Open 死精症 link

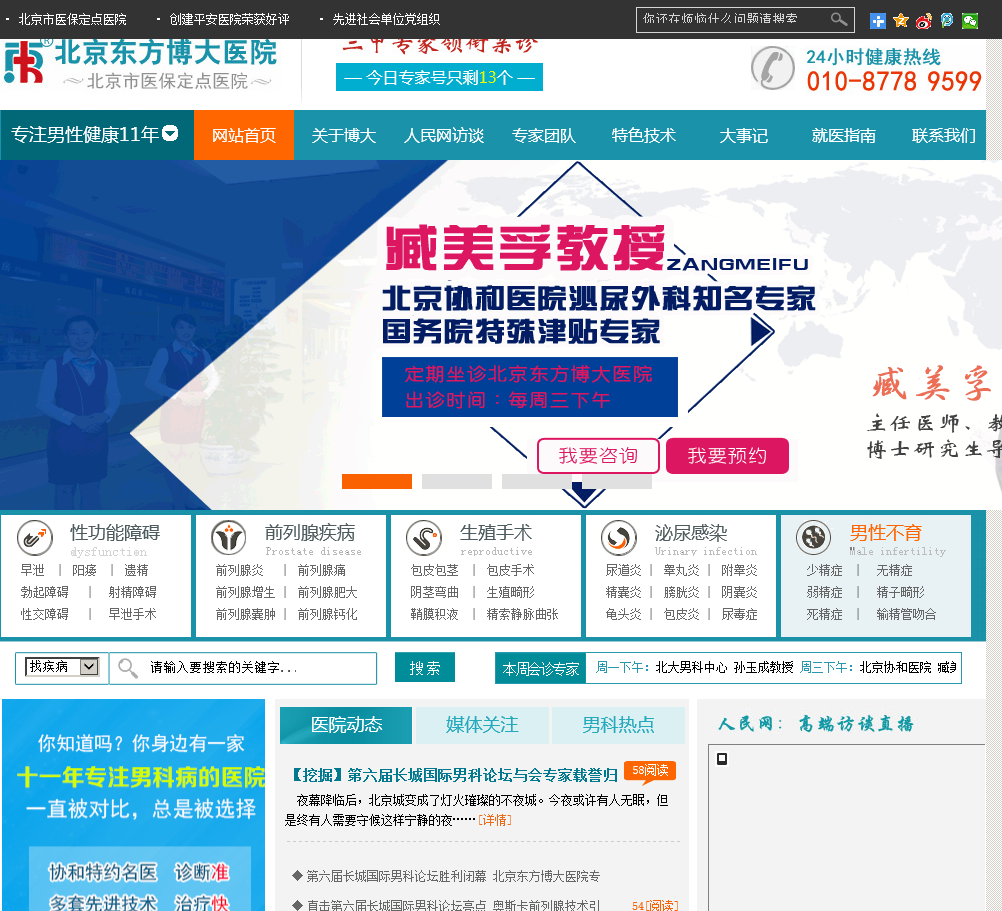pos(824,614)
